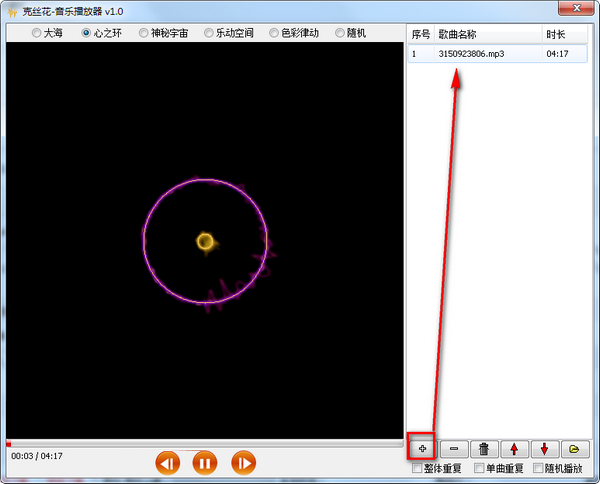Skip to next track
Screen dimensions: 600x484
(x=243, y=463)
